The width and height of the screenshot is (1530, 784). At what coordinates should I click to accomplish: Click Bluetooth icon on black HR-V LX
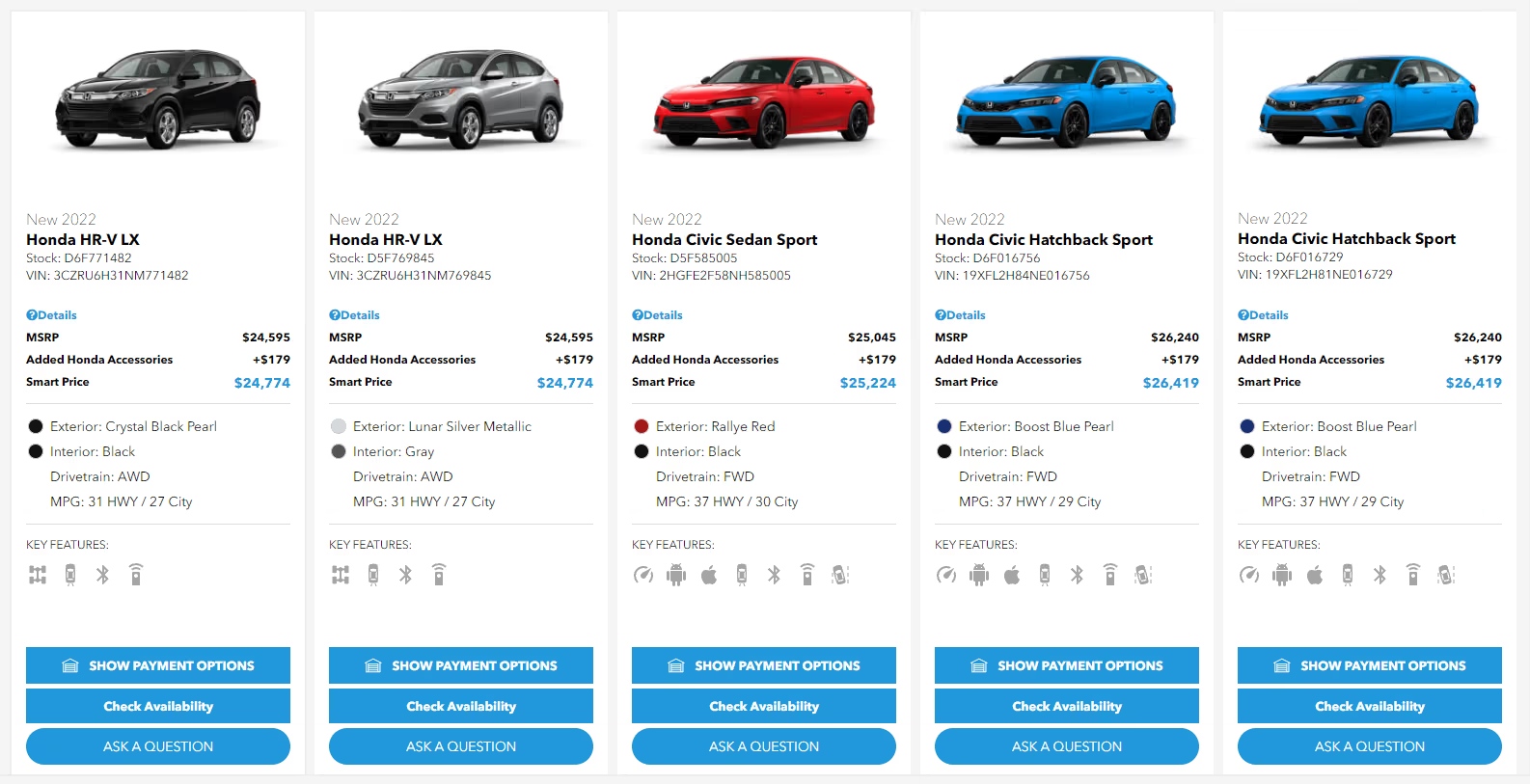102,576
